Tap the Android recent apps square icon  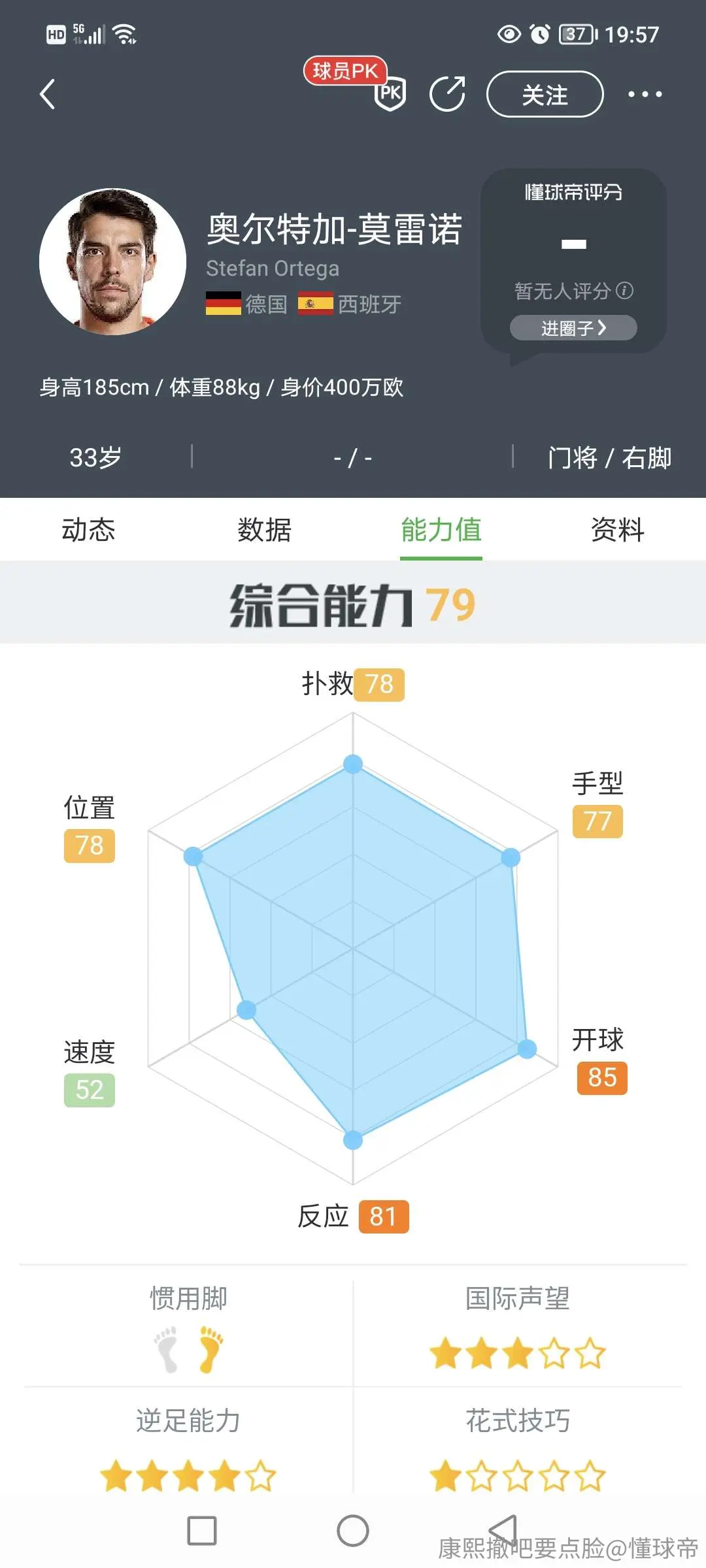[x=202, y=1530]
